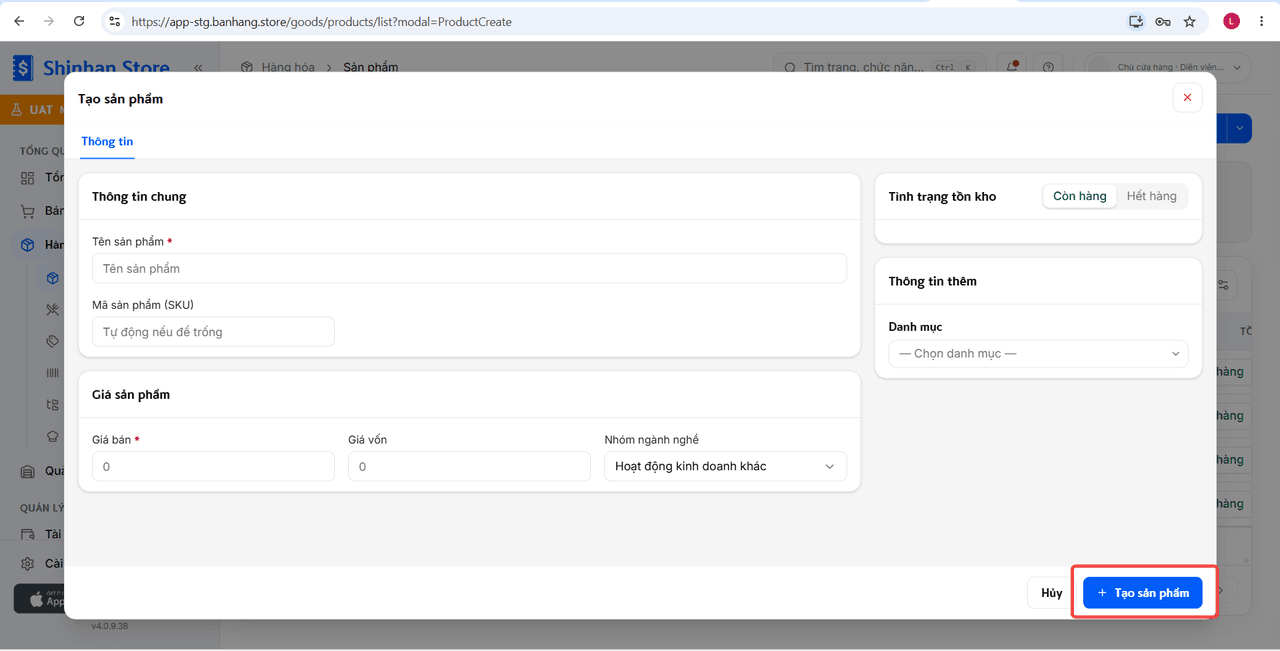Click the browser address bar URL

pyautogui.click(x=321, y=21)
